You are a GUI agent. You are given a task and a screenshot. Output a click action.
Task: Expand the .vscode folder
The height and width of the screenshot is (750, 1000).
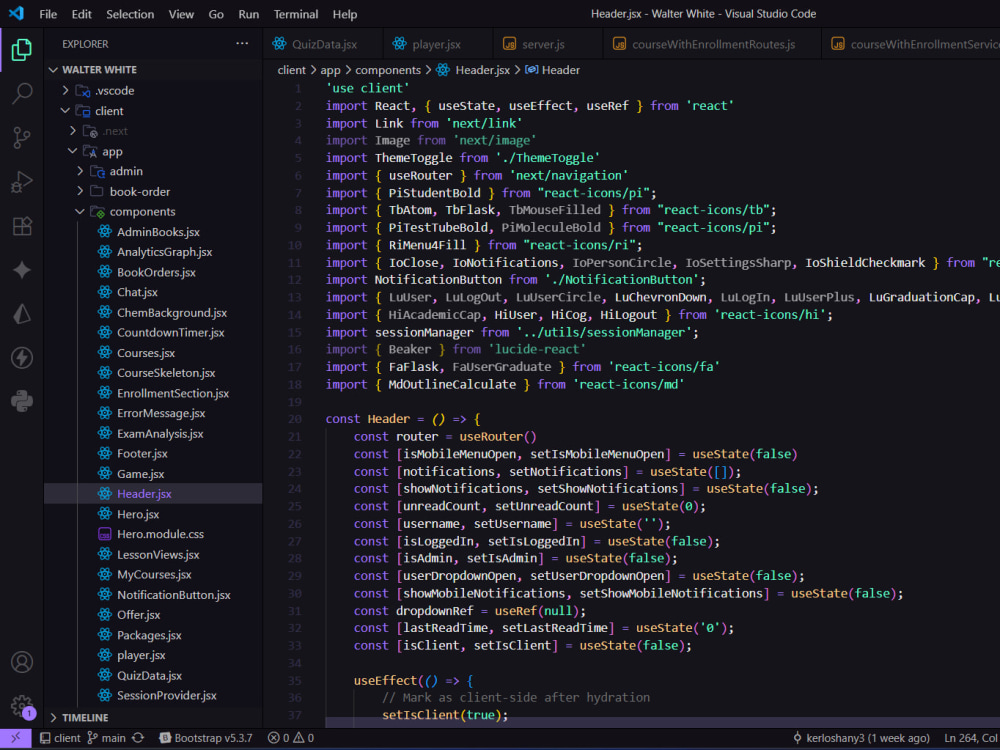pos(66,90)
